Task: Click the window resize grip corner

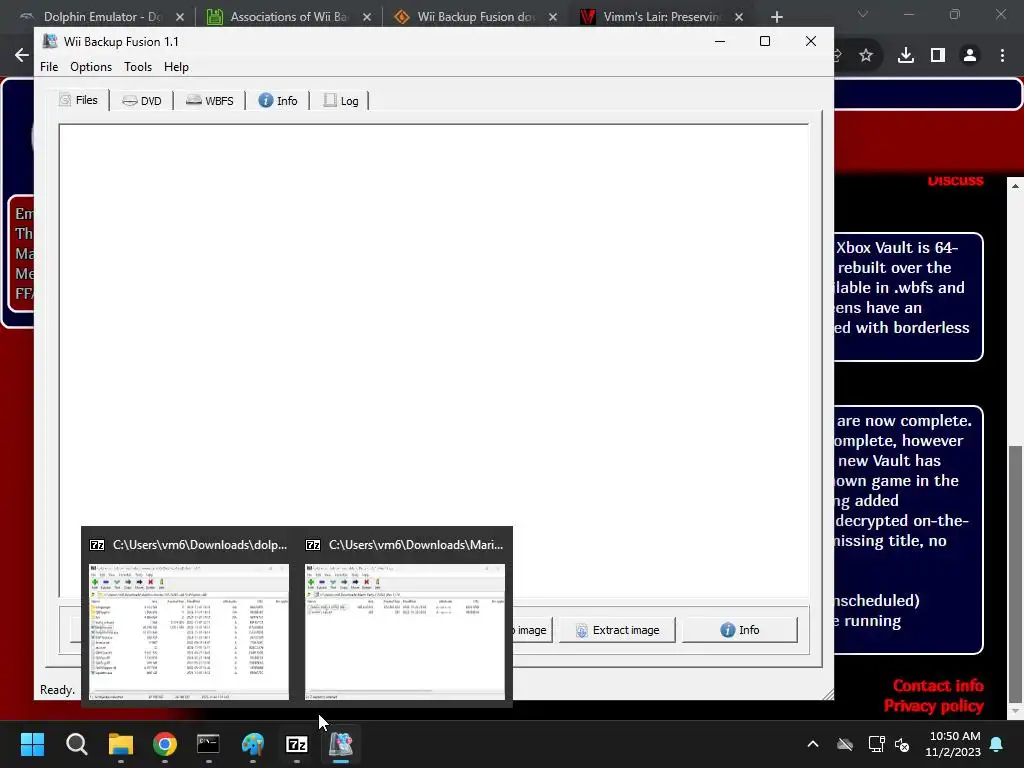Action: [x=828, y=694]
